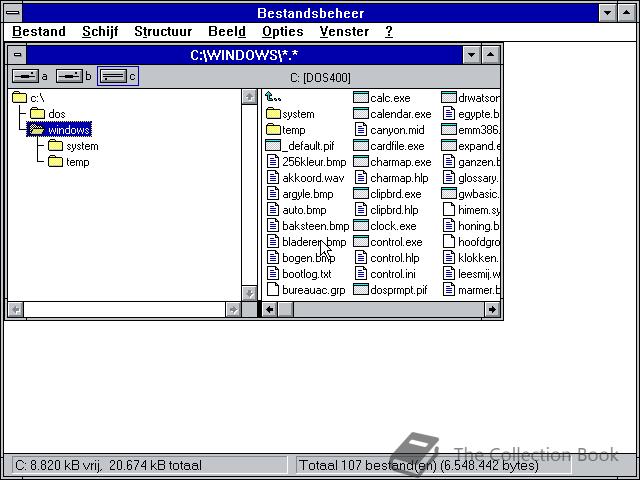Select drive c icon
This screenshot has height=480, width=640.
coord(113,76)
